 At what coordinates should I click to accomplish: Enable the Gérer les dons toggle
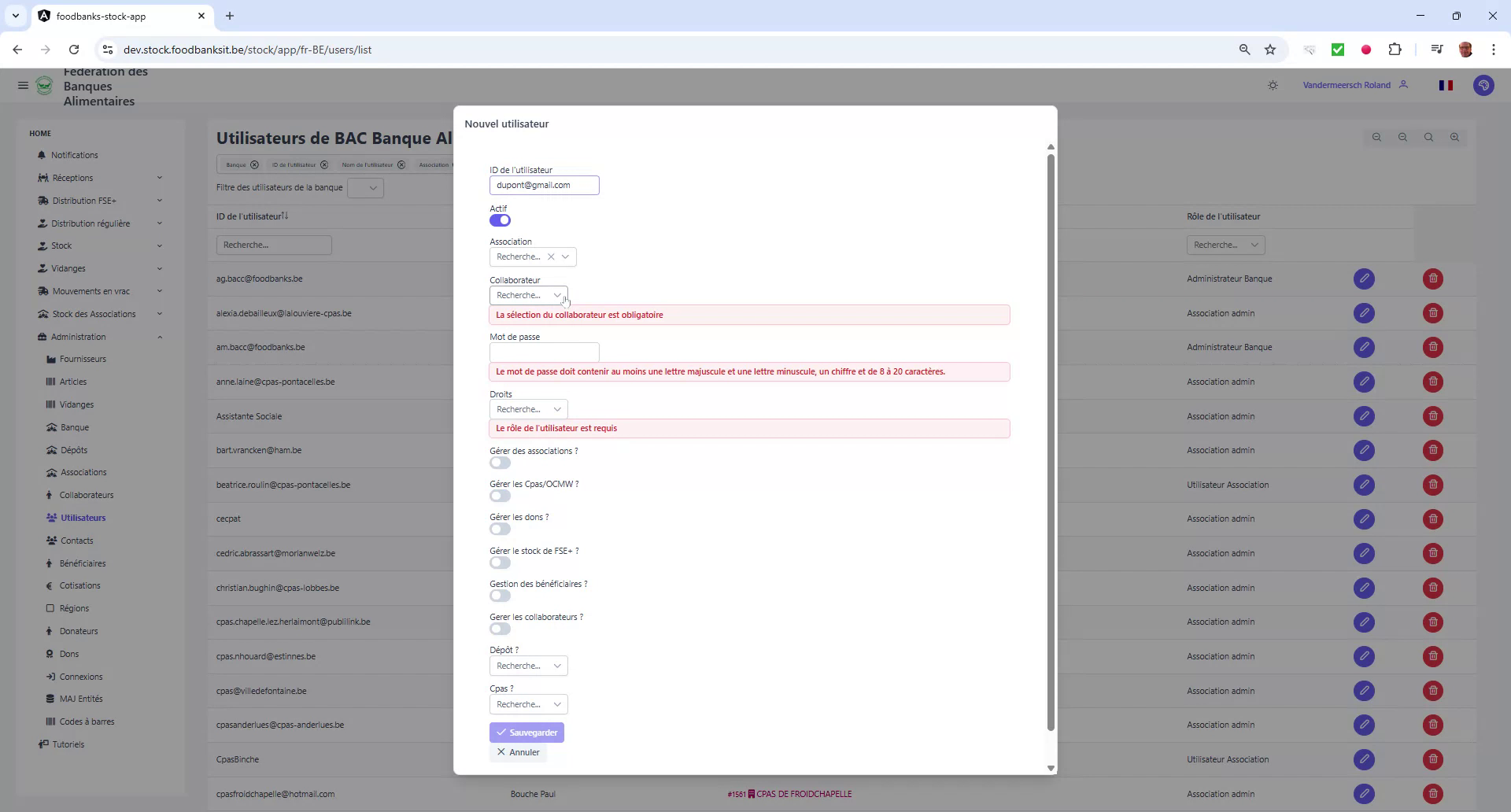coord(500,529)
